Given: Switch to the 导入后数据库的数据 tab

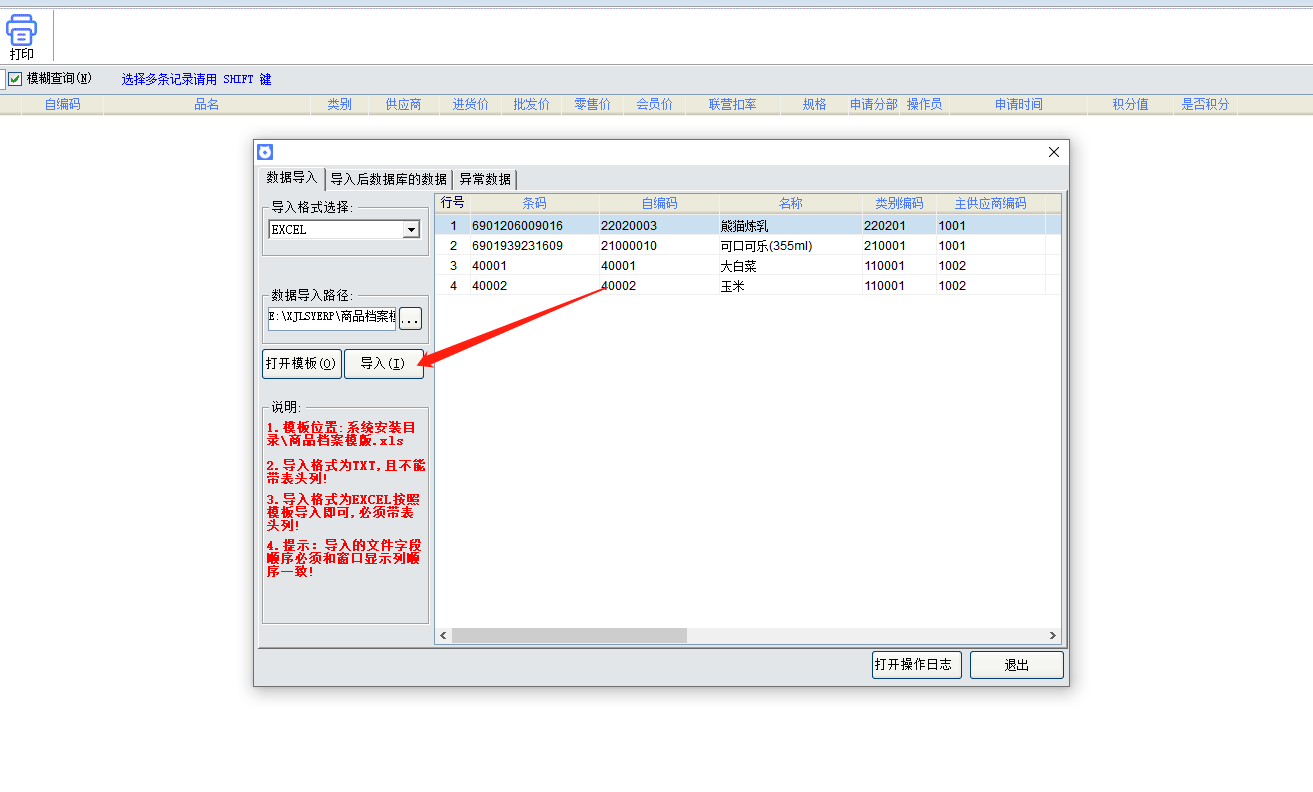Looking at the screenshot, I should [x=388, y=179].
